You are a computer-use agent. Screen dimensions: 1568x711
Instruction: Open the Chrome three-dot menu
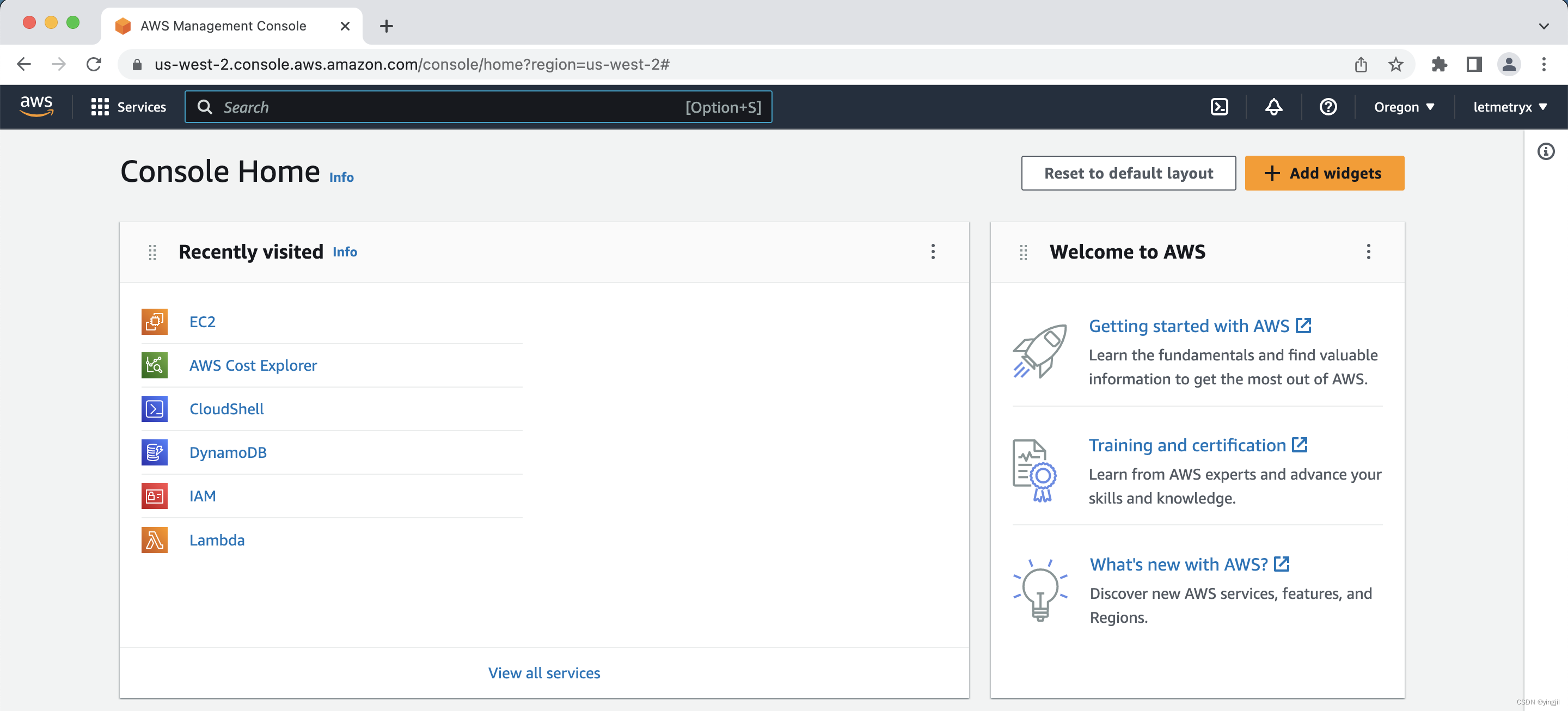[1543, 64]
